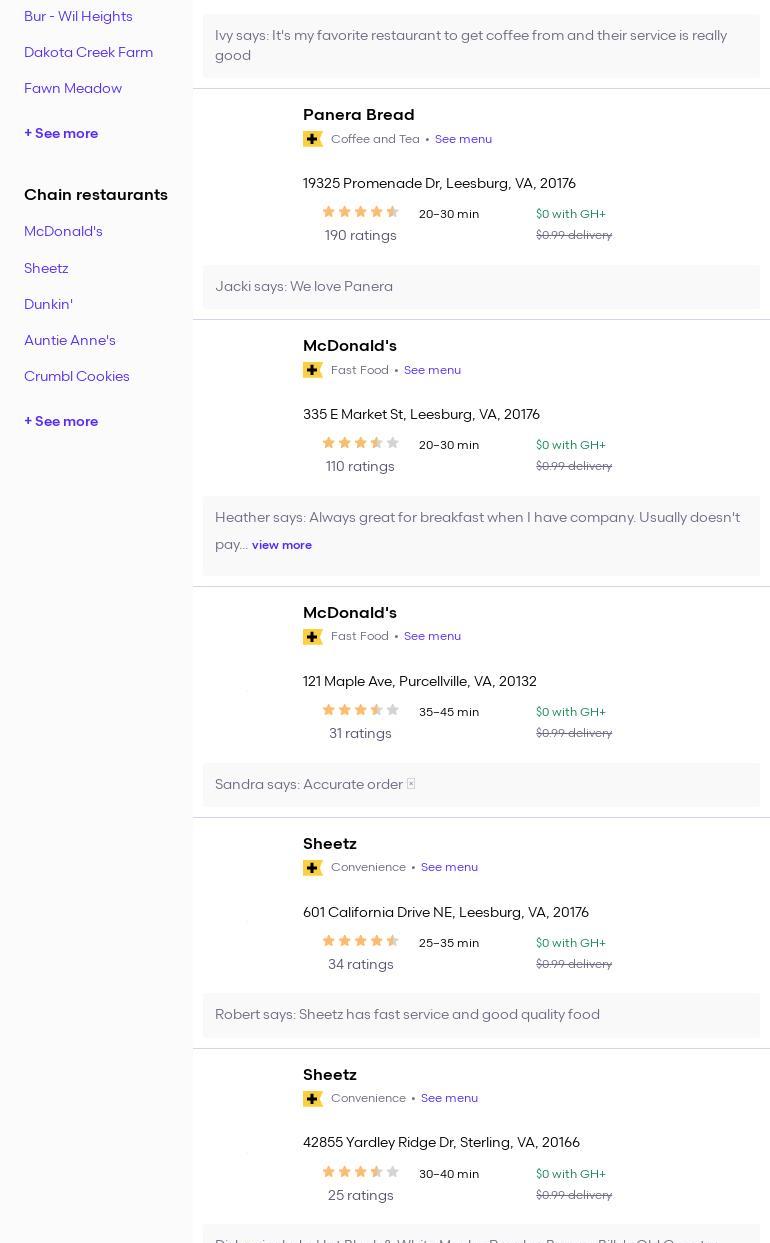Open See menu for the Market St McDonald's
770x1243 pixels.
(432, 370)
